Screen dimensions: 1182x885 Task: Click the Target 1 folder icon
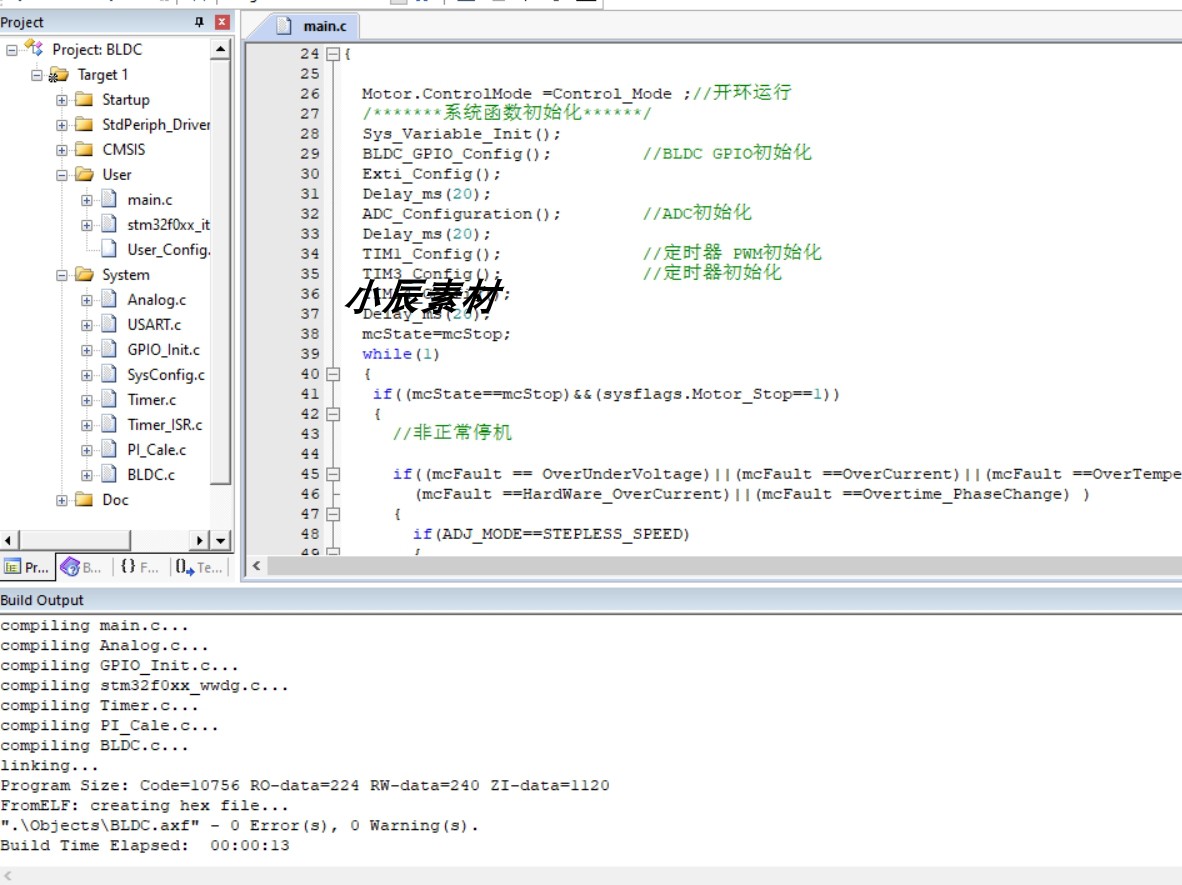pyautogui.click(x=58, y=75)
